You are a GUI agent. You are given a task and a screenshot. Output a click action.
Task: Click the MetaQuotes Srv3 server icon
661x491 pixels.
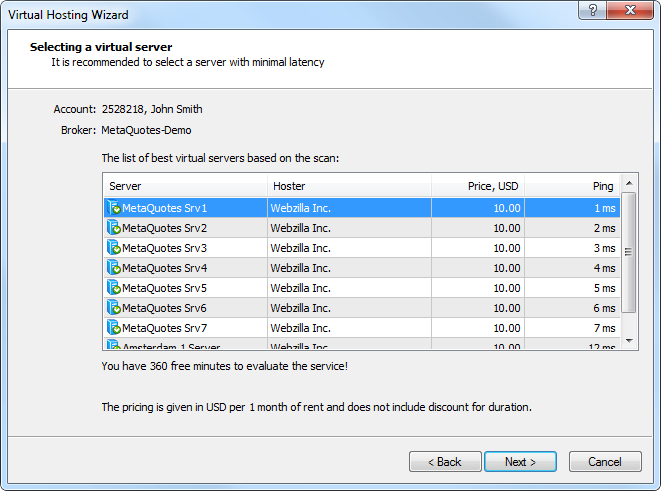click(114, 248)
